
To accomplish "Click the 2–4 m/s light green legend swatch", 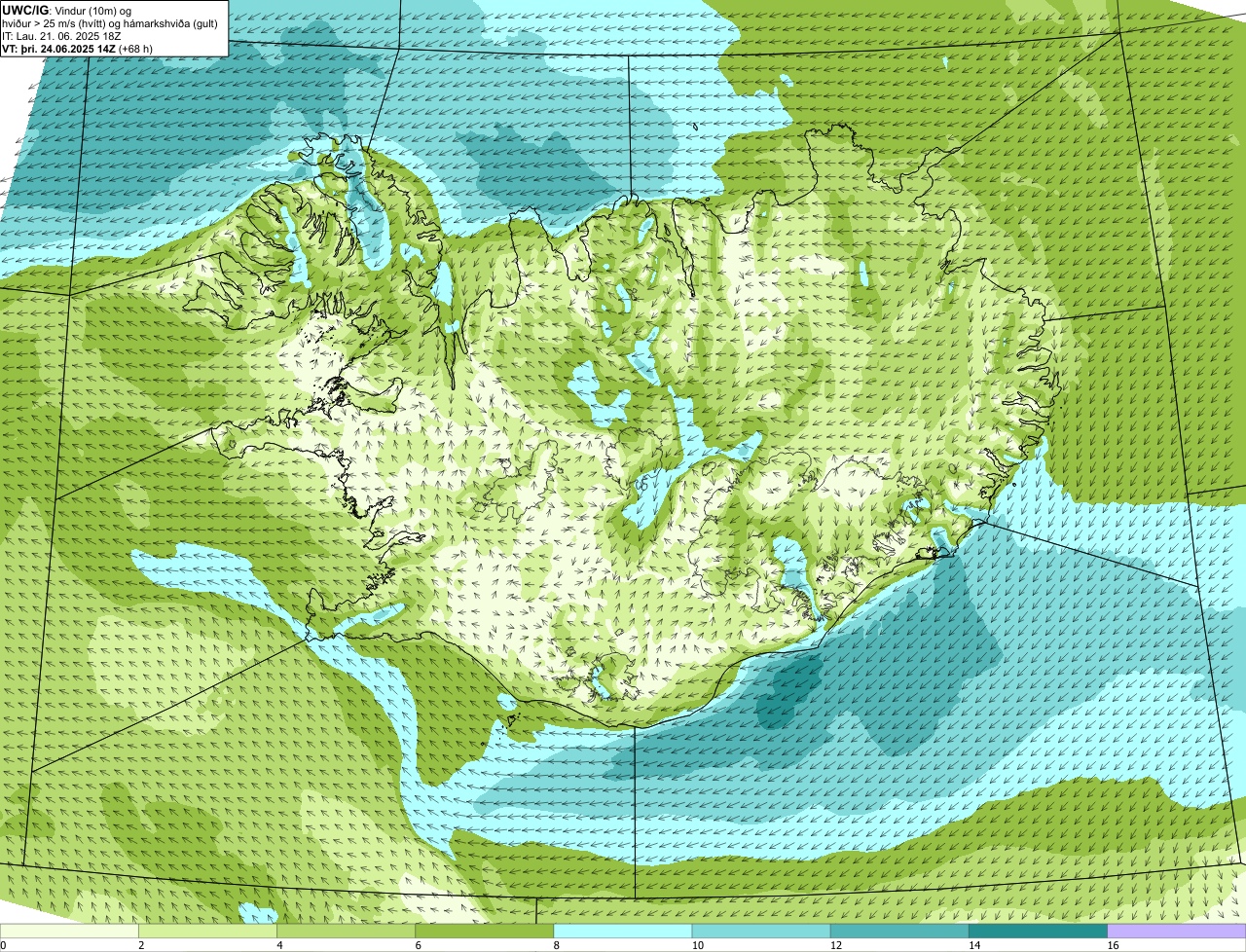I will coord(207,932).
